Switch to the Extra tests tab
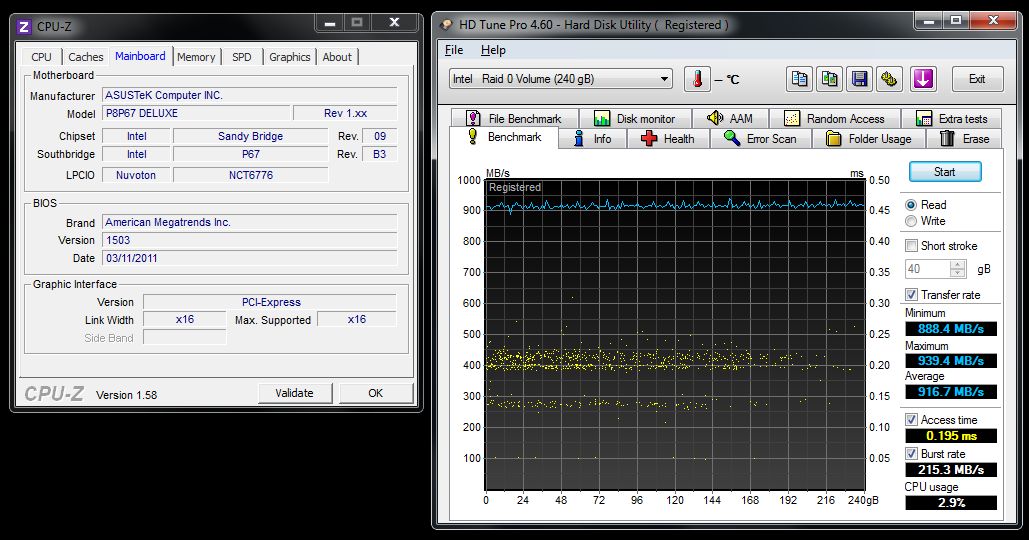Screen dimensions: 1029x540 tap(952, 119)
